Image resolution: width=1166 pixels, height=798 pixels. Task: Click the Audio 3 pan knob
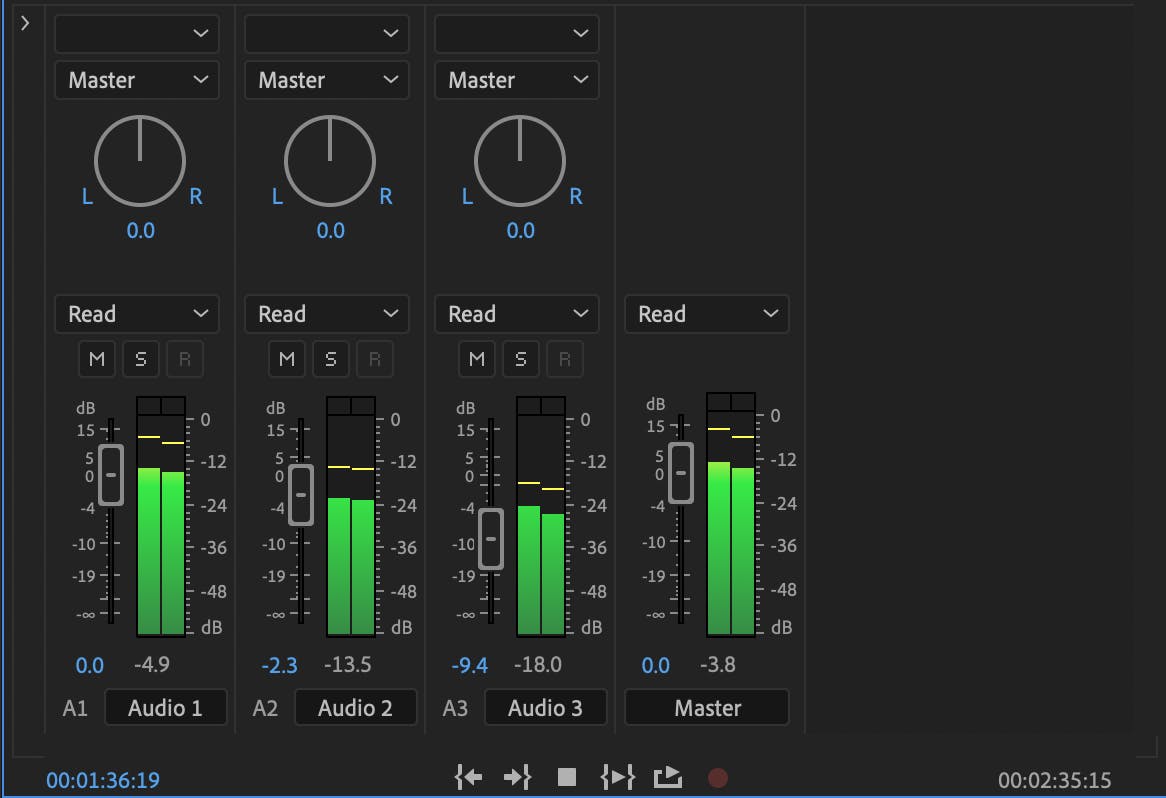tap(520, 161)
